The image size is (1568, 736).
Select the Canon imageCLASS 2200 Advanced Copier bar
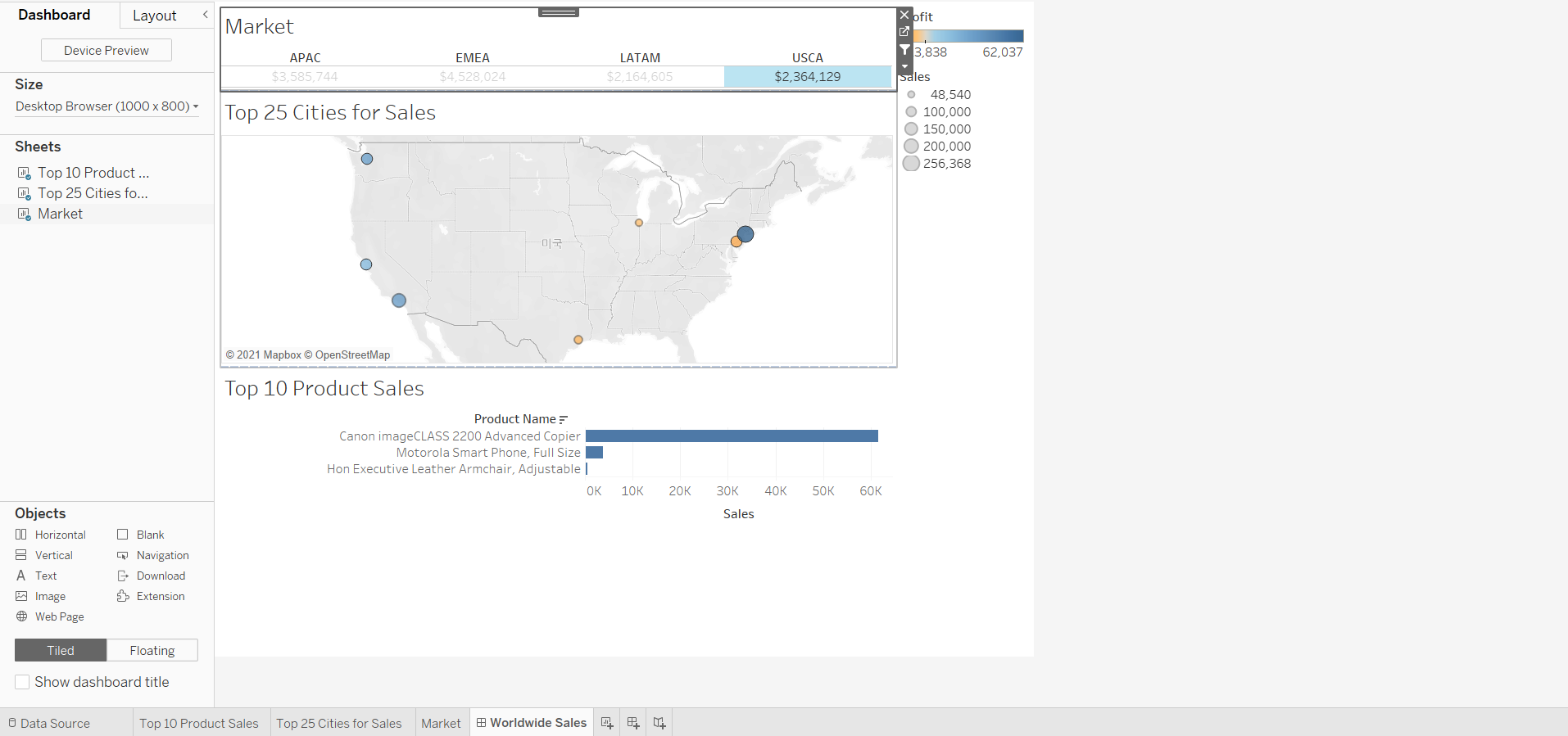coord(732,436)
